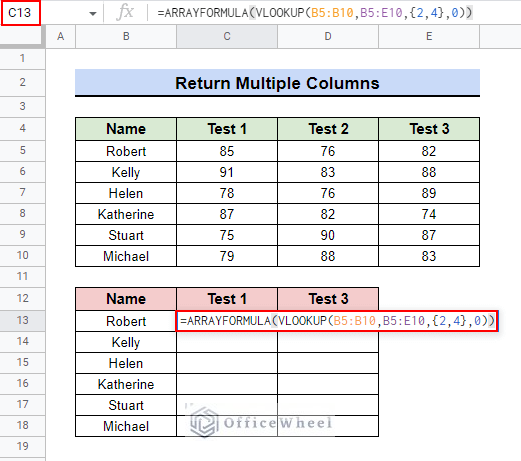Click Katherine in row 16

coord(126,384)
